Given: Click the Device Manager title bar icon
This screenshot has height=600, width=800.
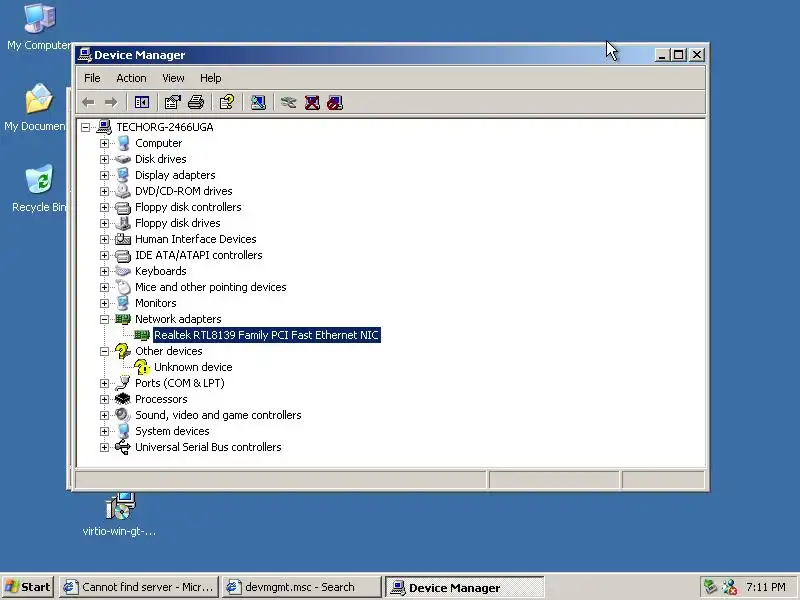Looking at the screenshot, I should 85,55.
